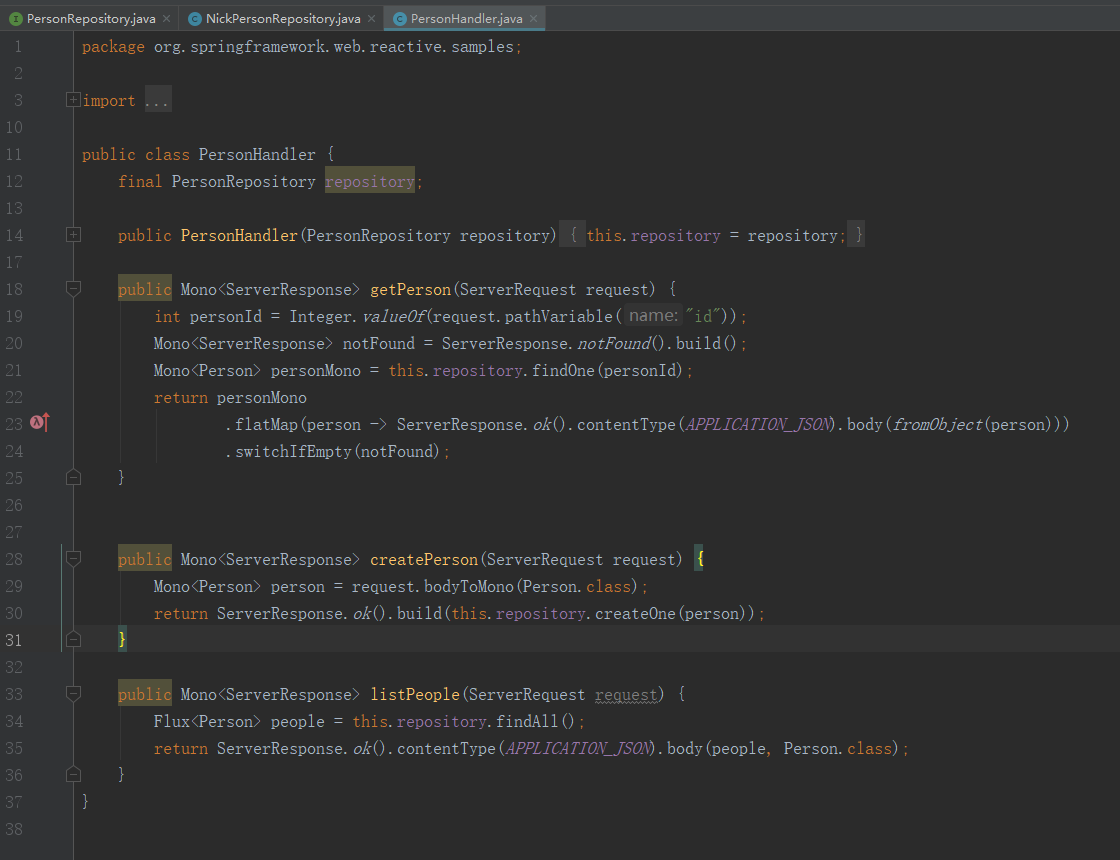Expand the folded import statements
This screenshot has height=860, width=1120.
pos(73,99)
